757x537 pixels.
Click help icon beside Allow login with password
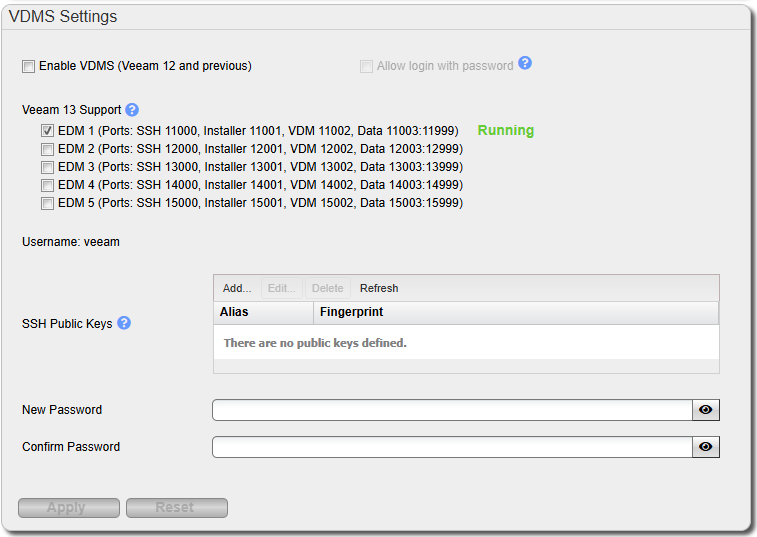click(525, 64)
